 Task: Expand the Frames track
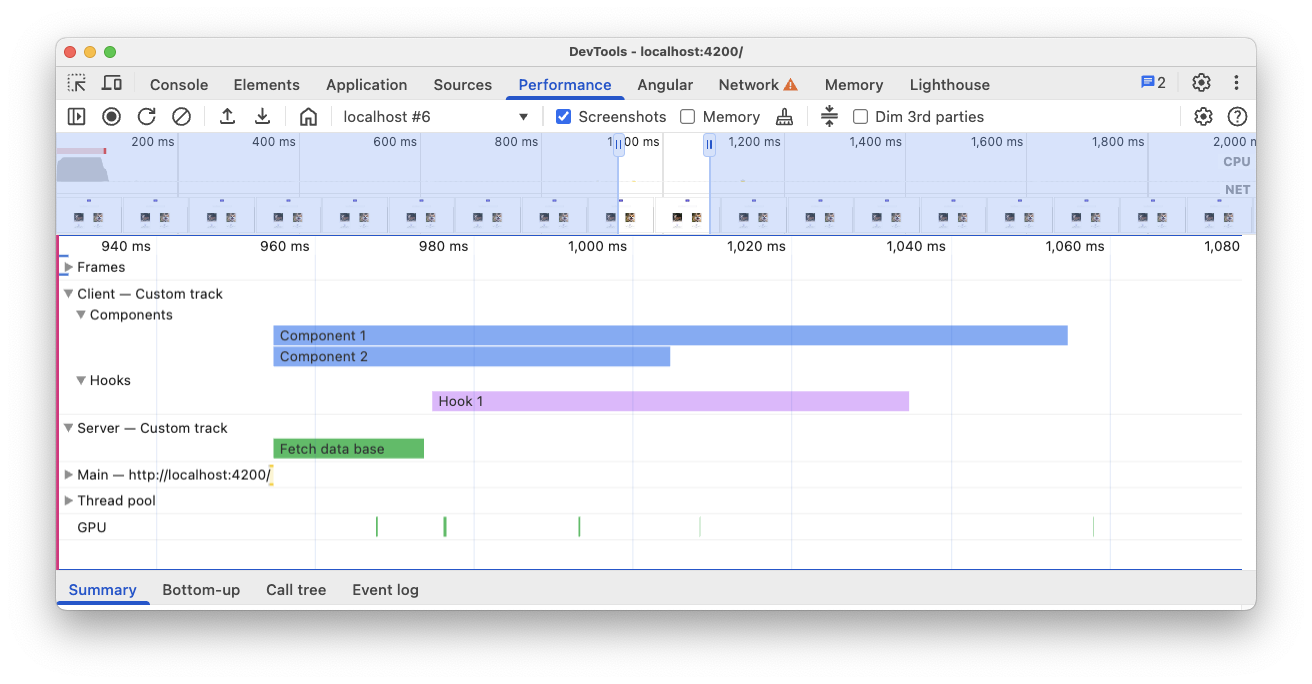tap(69, 267)
